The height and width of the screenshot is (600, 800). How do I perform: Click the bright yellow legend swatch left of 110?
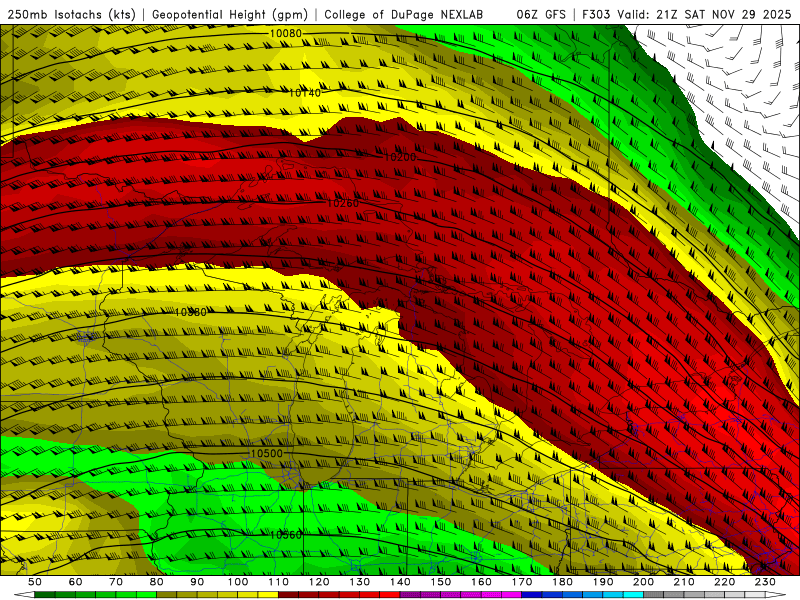coord(268,595)
